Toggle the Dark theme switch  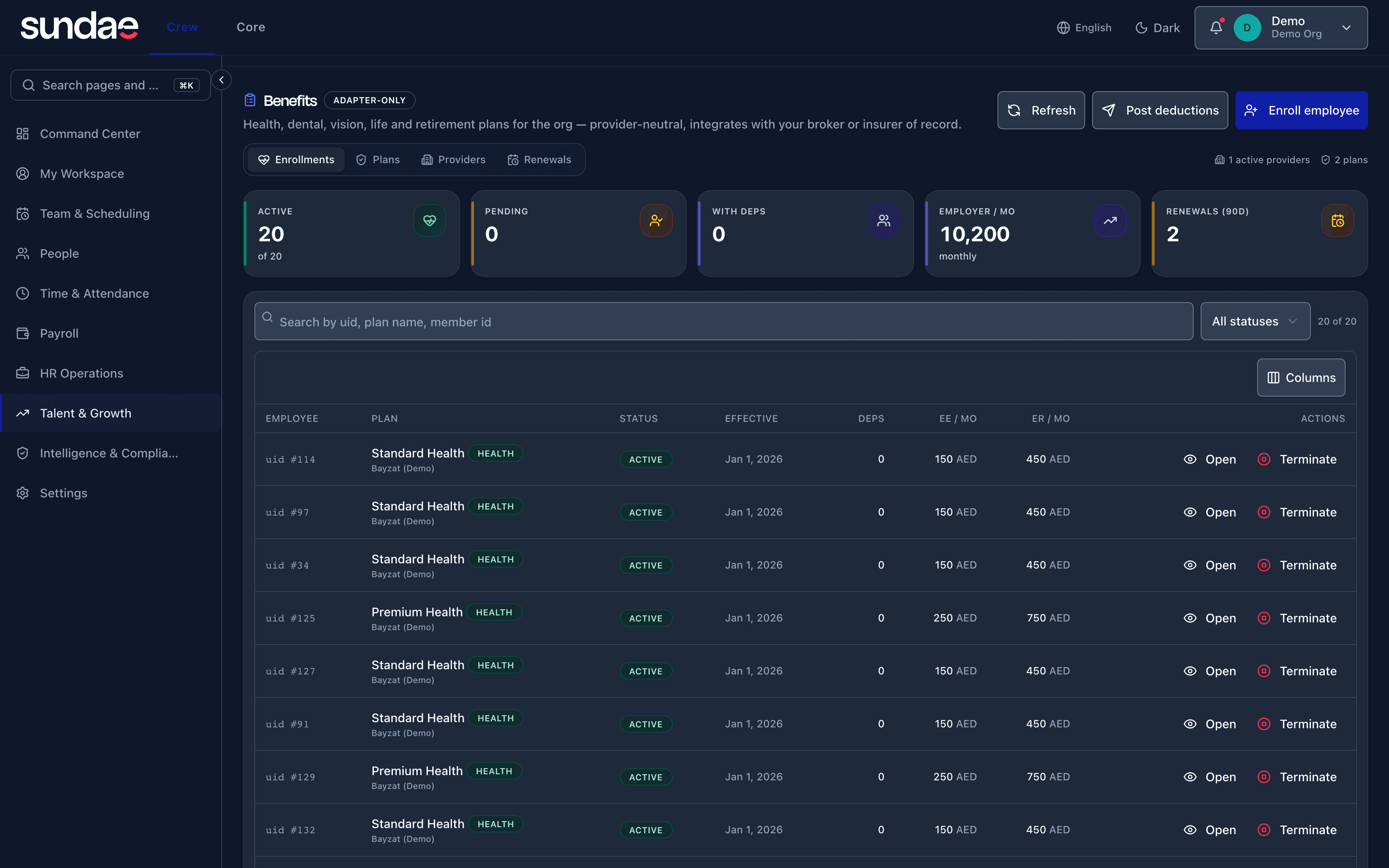click(1157, 27)
